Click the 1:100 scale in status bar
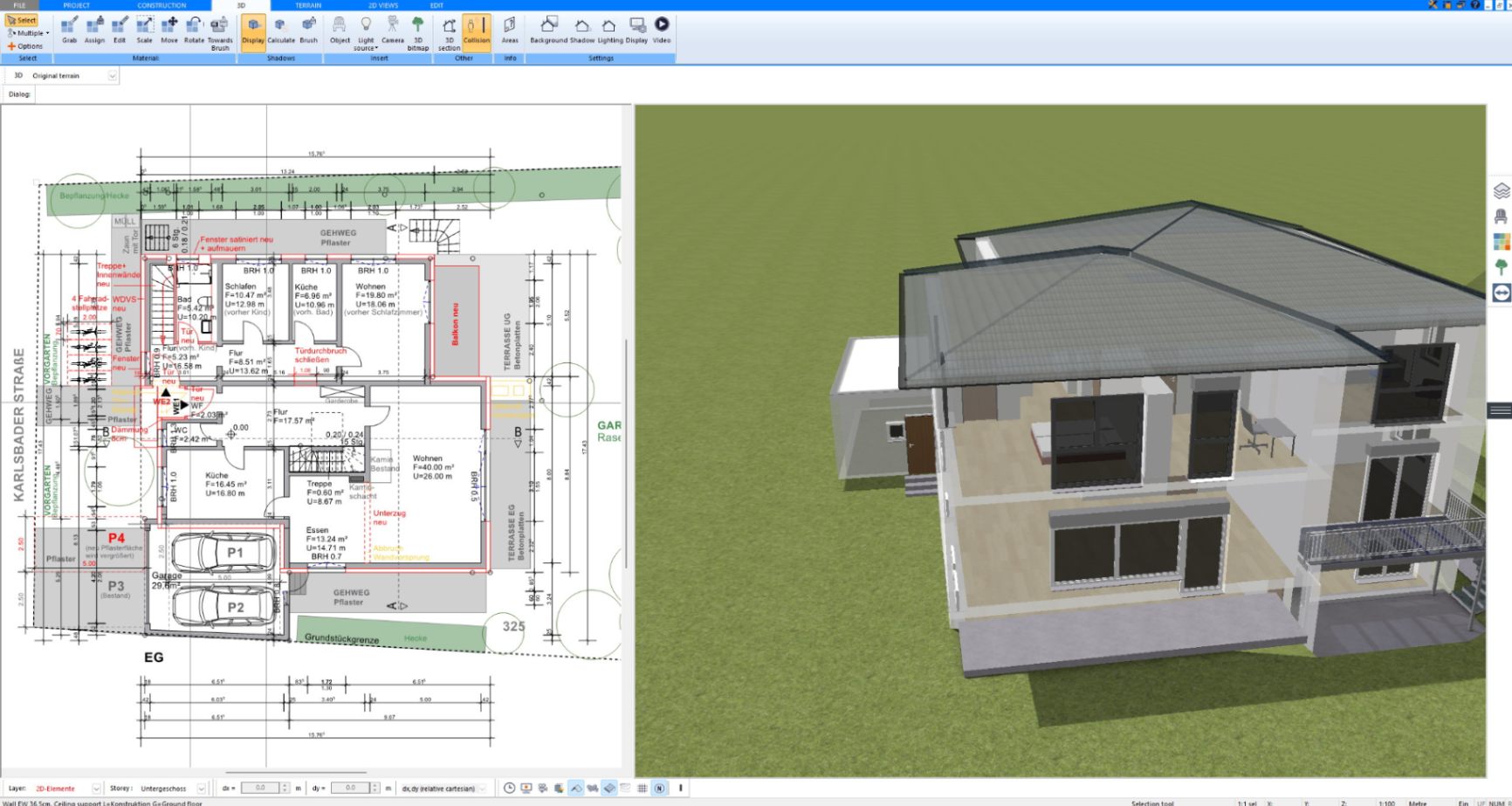This screenshot has height=806, width=1512. point(1386,803)
